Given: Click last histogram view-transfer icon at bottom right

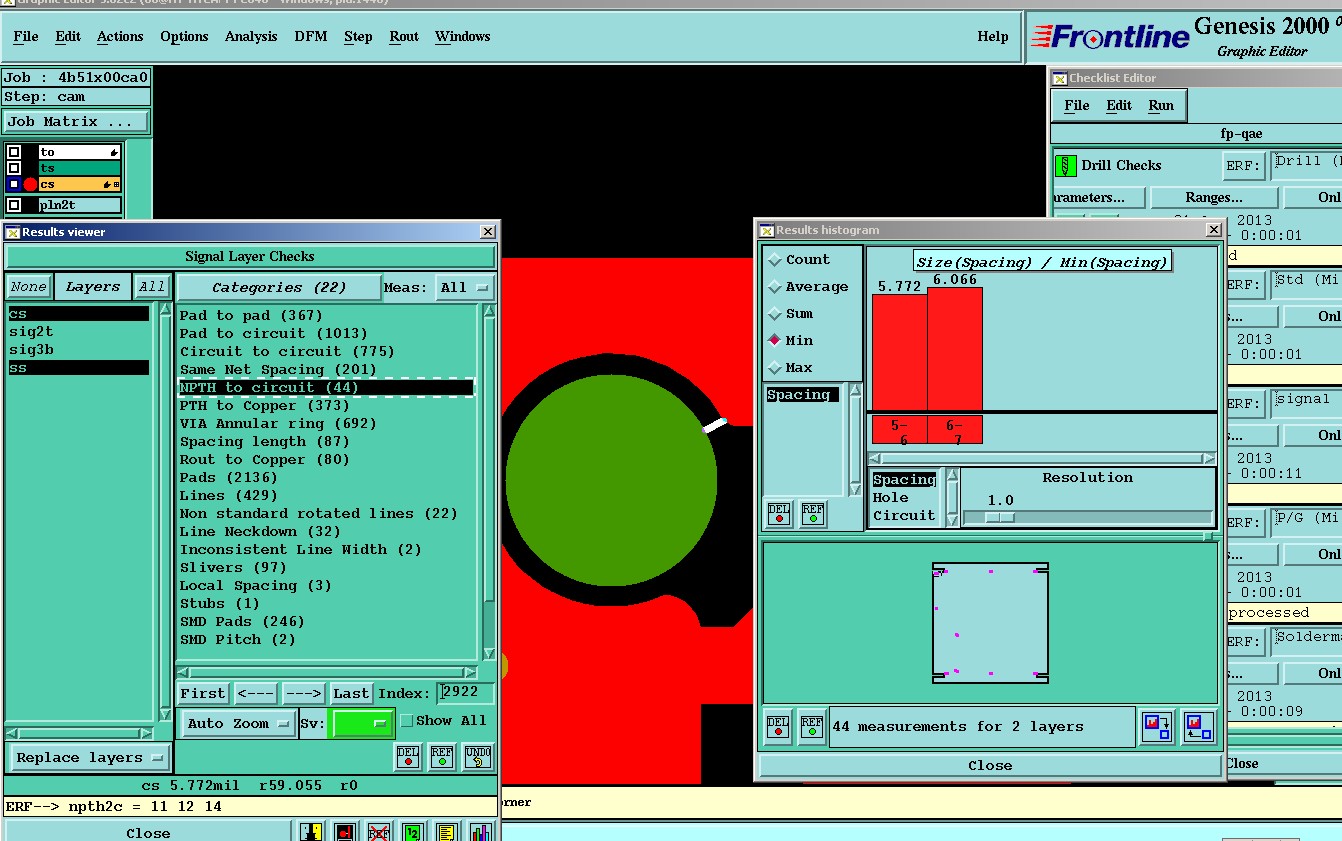Looking at the screenshot, I should [x=1197, y=726].
